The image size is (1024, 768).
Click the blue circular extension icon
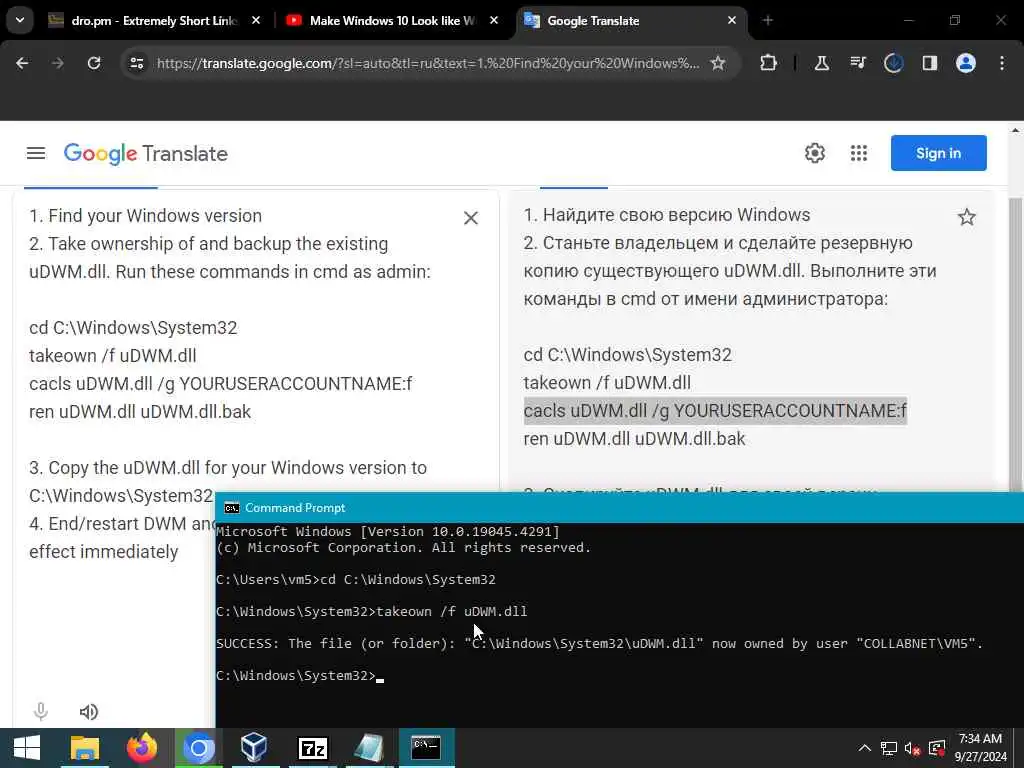893,63
